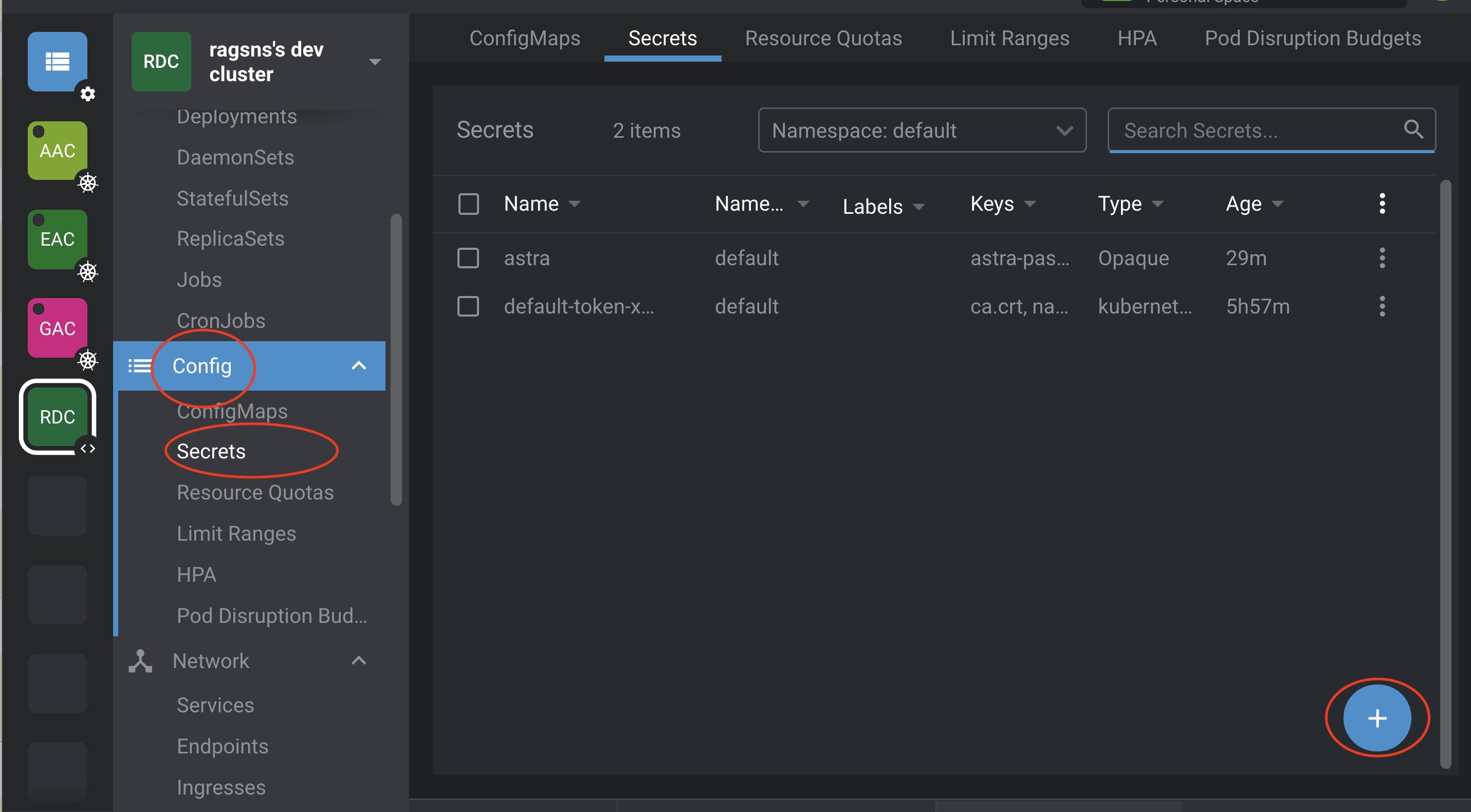The height and width of the screenshot is (812, 1471).
Task: Click the Search Secrets input field
Action: tap(1256, 130)
